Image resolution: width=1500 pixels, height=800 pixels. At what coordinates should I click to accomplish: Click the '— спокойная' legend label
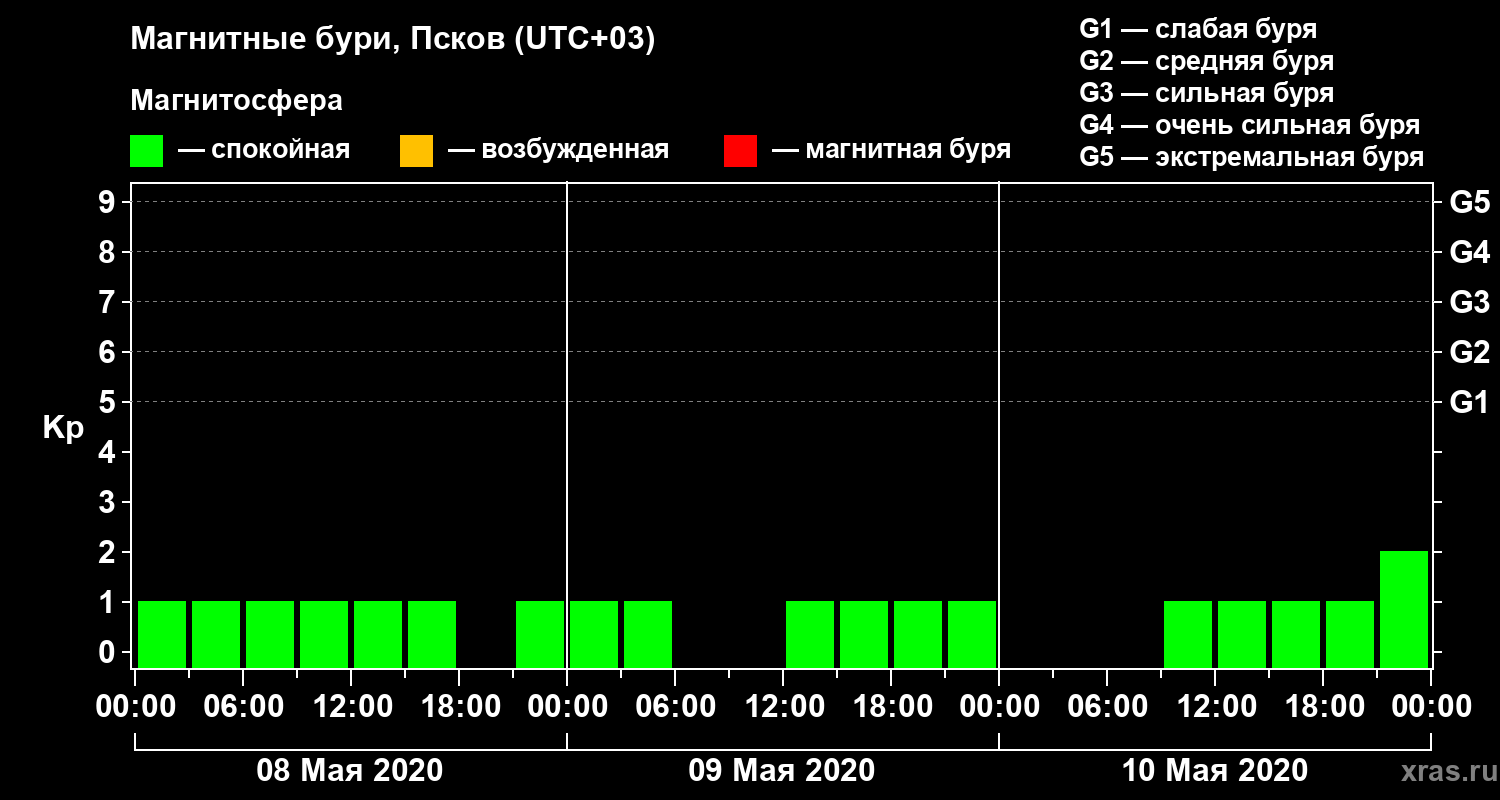pyautogui.click(x=264, y=150)
